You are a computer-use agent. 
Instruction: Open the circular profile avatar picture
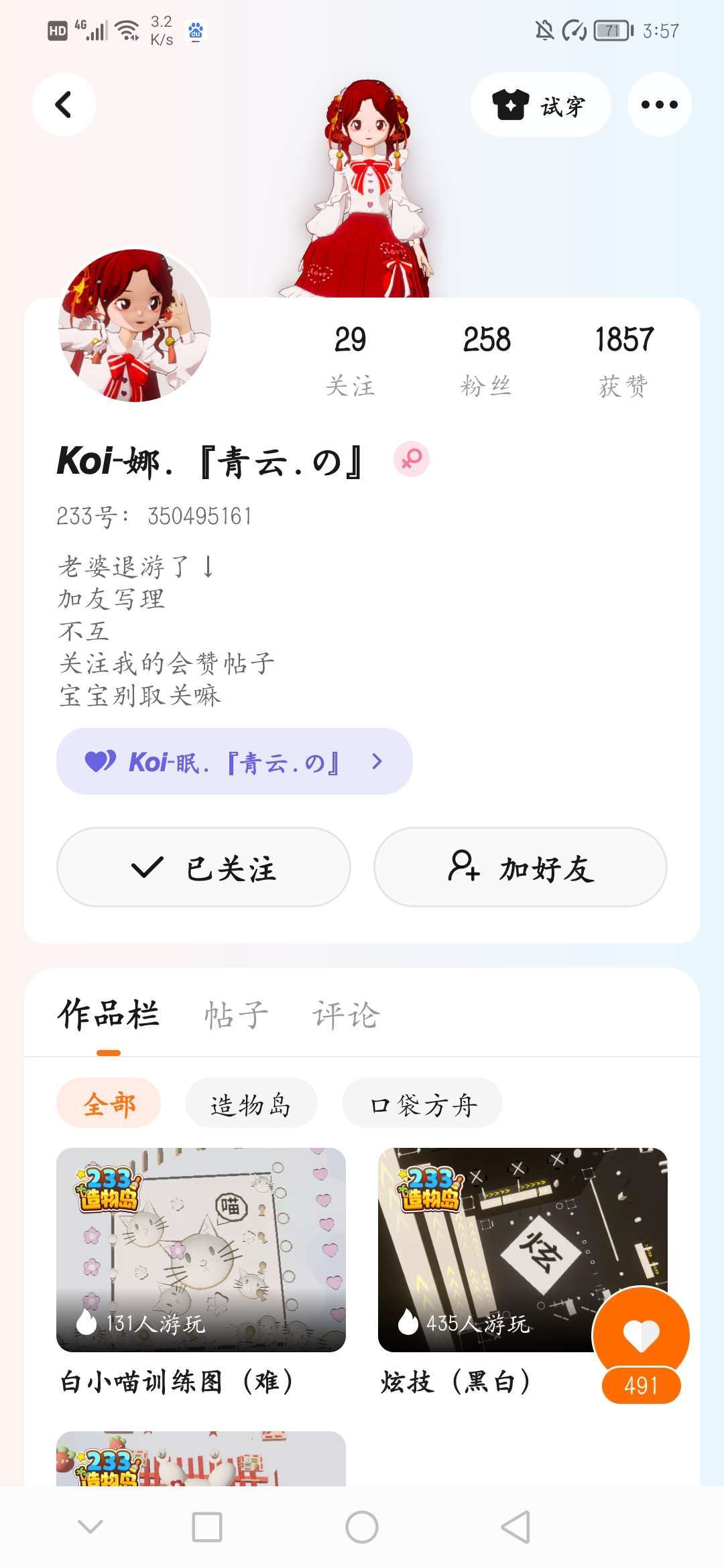coord(135,326)
